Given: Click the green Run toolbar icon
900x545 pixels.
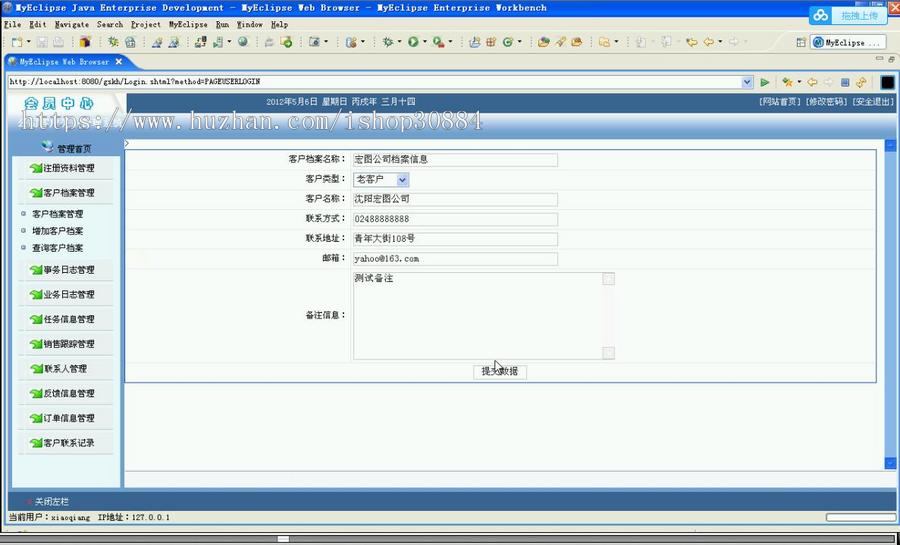Looking at the screenshot, I should click(x=413, y=42).
